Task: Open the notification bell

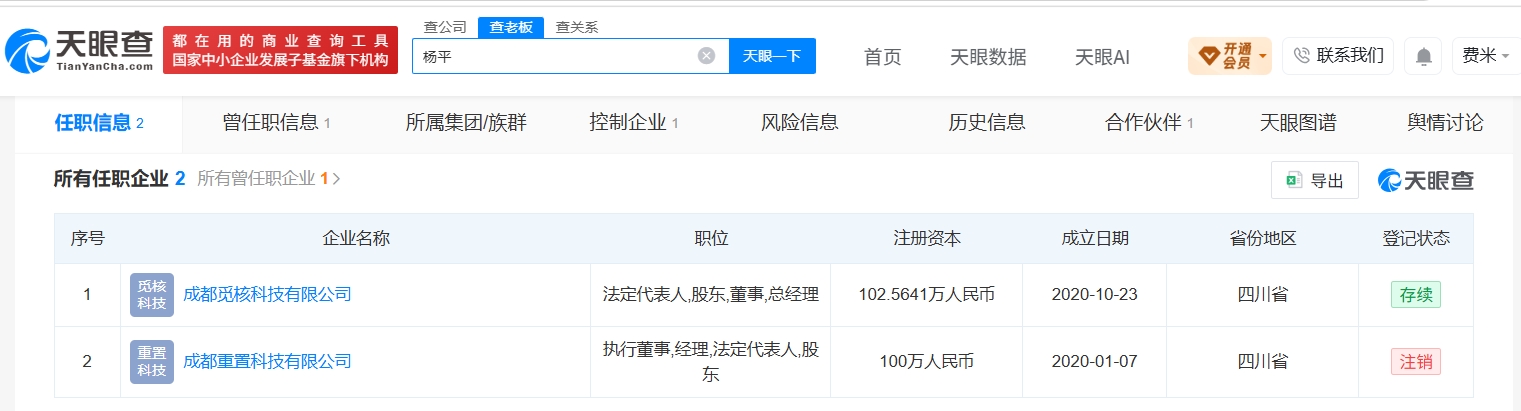Action: [1423, 56]
